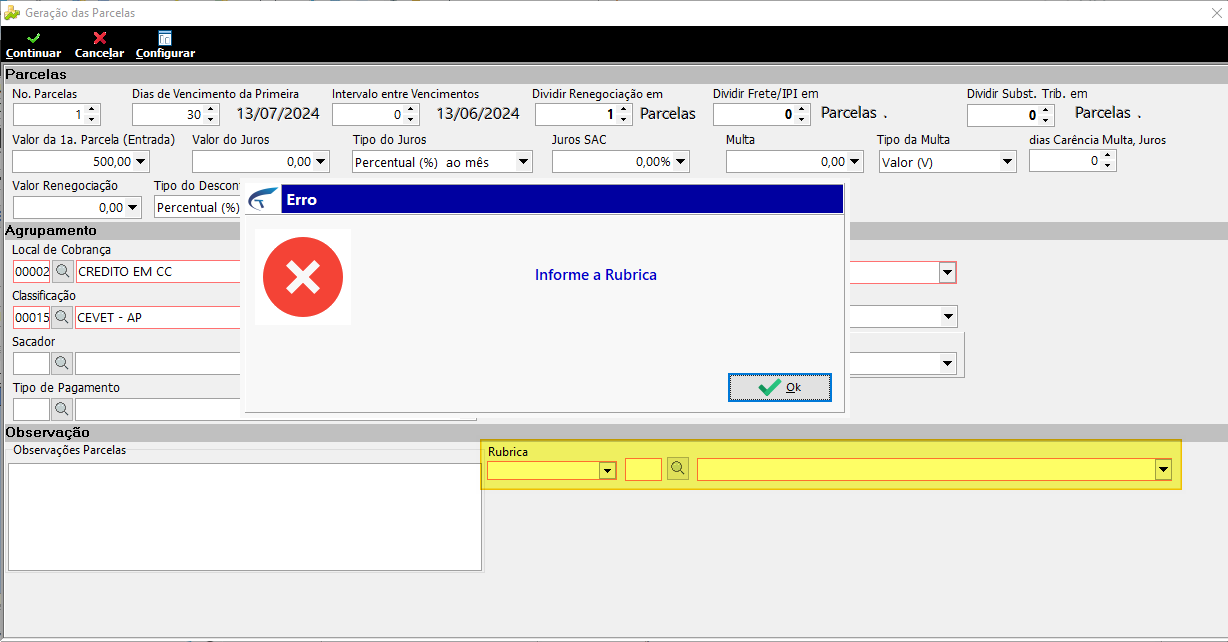
Task: Click the Local de Cobrança search magnifier
Action: click(x=62, y=271)
